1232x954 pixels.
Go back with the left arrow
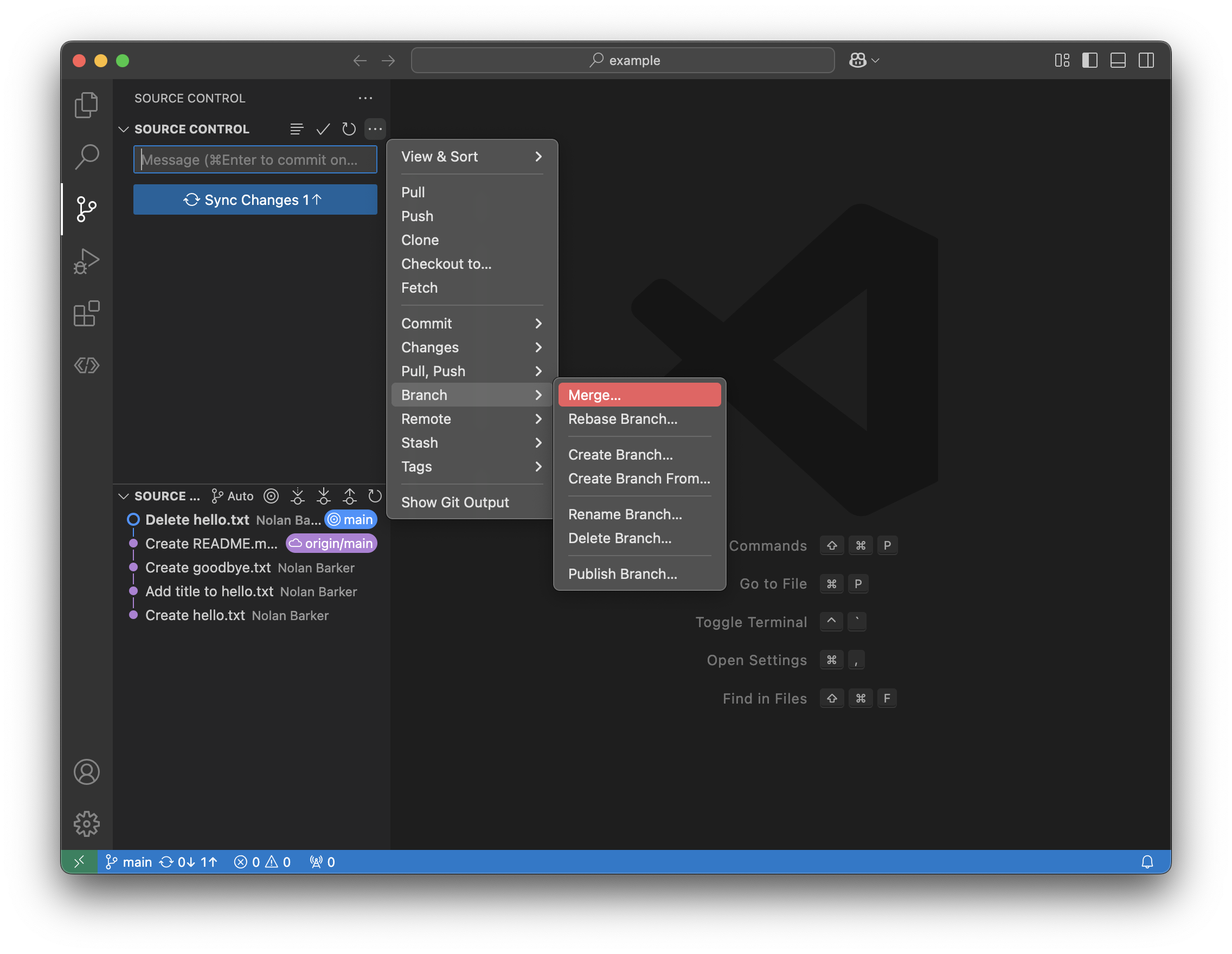click(x=360, y=60)
